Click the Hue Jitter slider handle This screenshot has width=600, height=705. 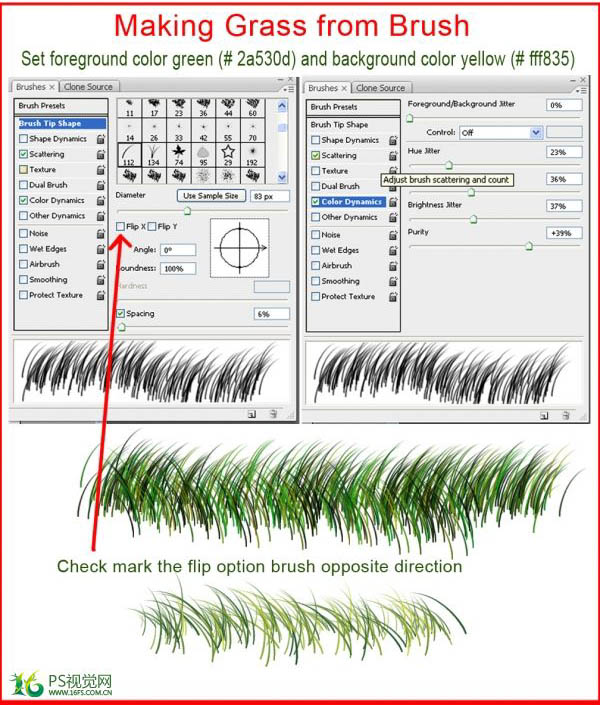coord(448,165)
